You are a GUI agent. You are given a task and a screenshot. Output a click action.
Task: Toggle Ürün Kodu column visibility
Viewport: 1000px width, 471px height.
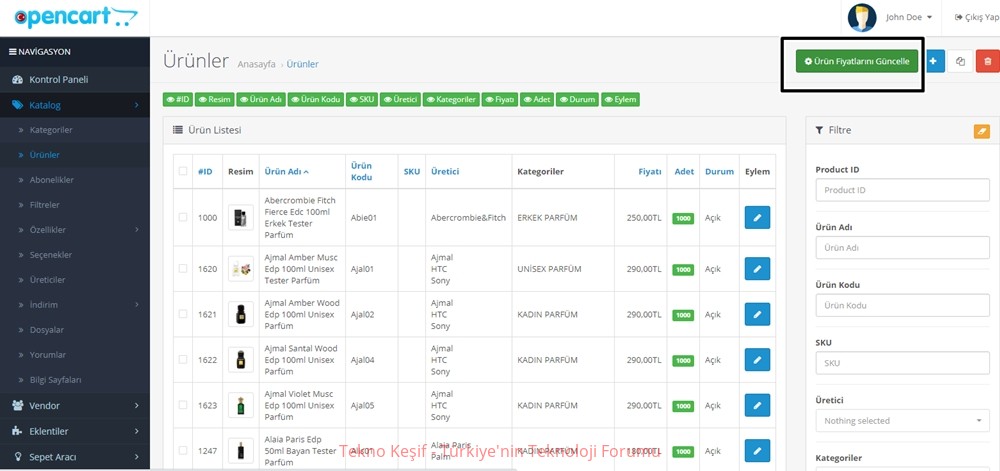pos(316,99)
